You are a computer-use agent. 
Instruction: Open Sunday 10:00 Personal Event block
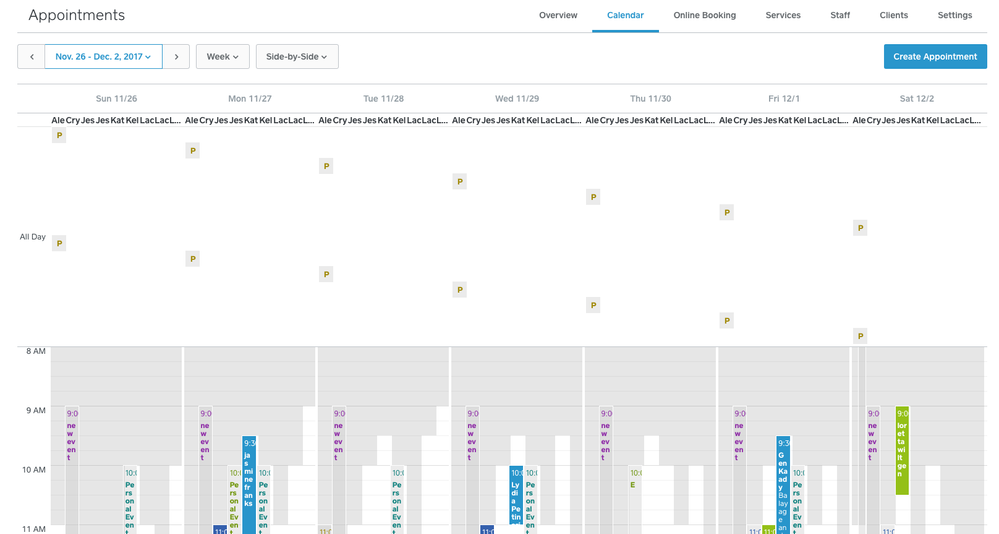click(x=131, y=500)
